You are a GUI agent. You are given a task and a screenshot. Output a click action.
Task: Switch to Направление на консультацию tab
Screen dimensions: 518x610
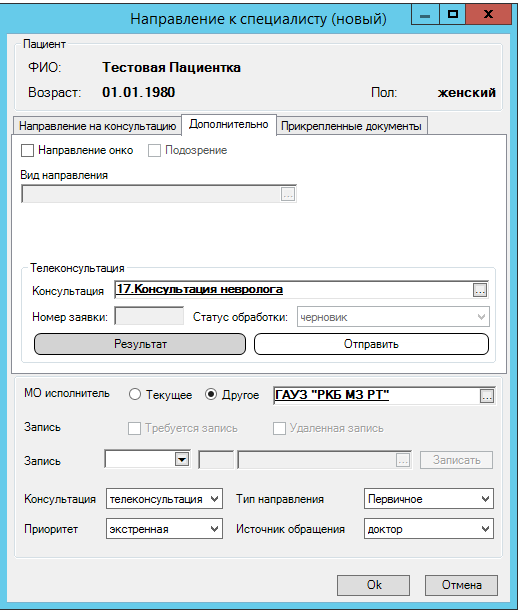[97, 126]
